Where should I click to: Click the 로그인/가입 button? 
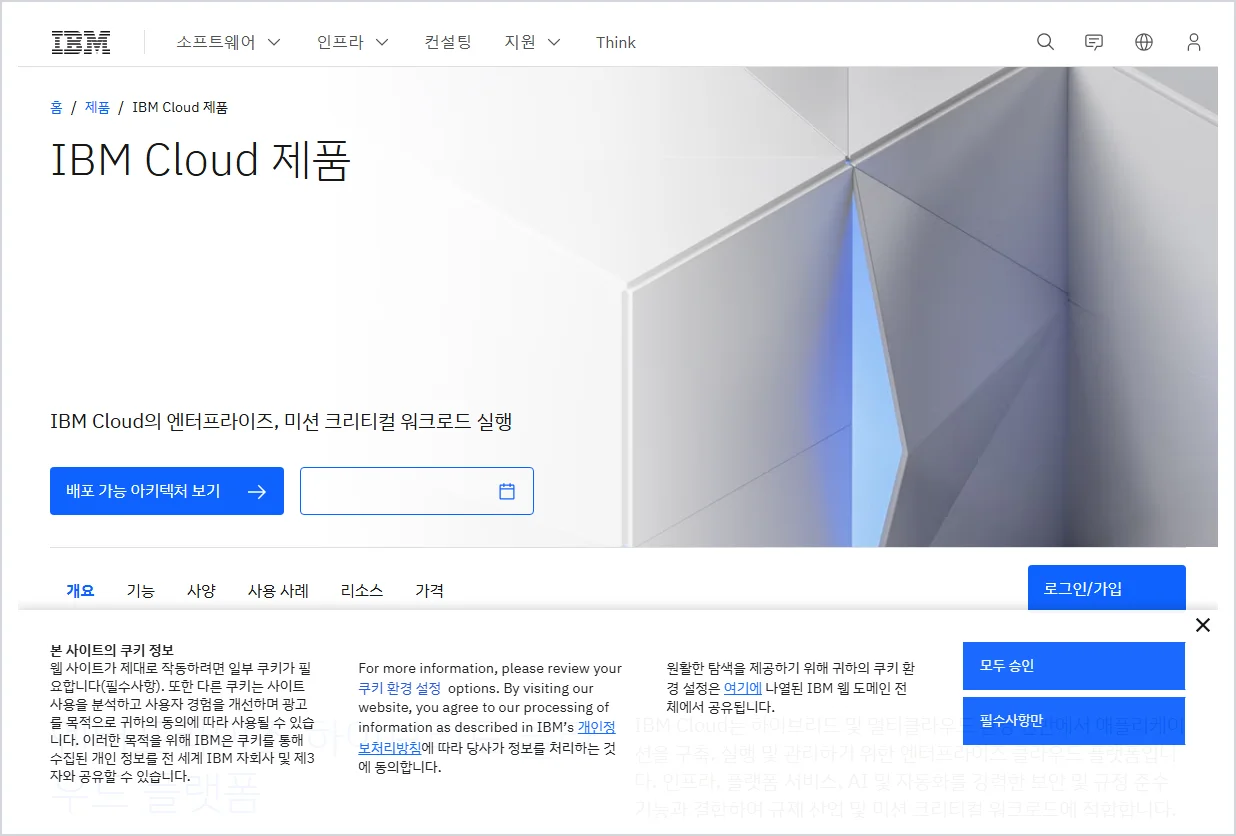click(1107, 588)
